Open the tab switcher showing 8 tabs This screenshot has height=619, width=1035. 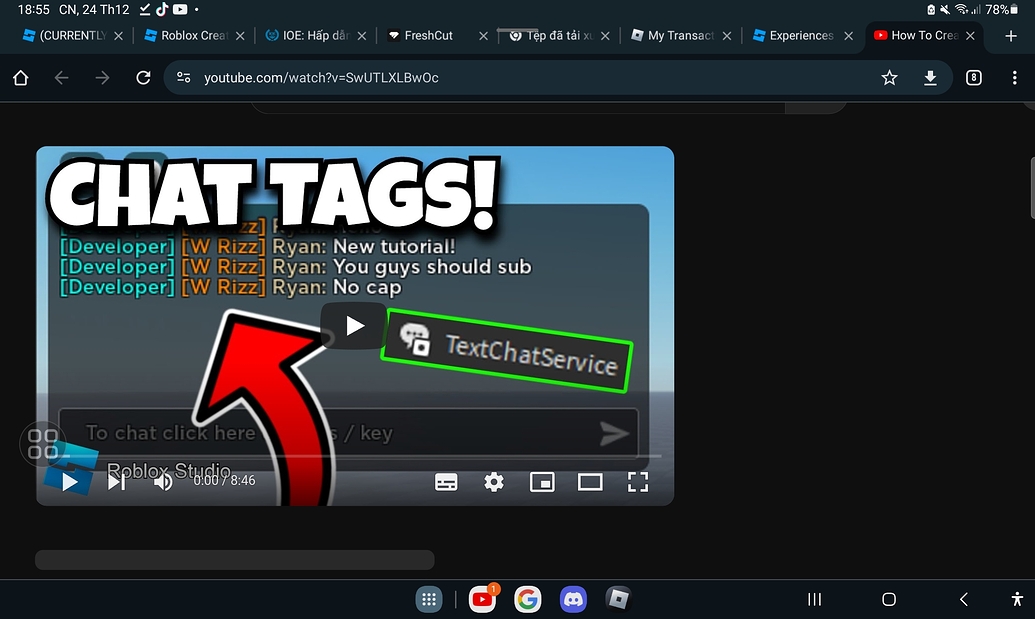click(974, 78)
